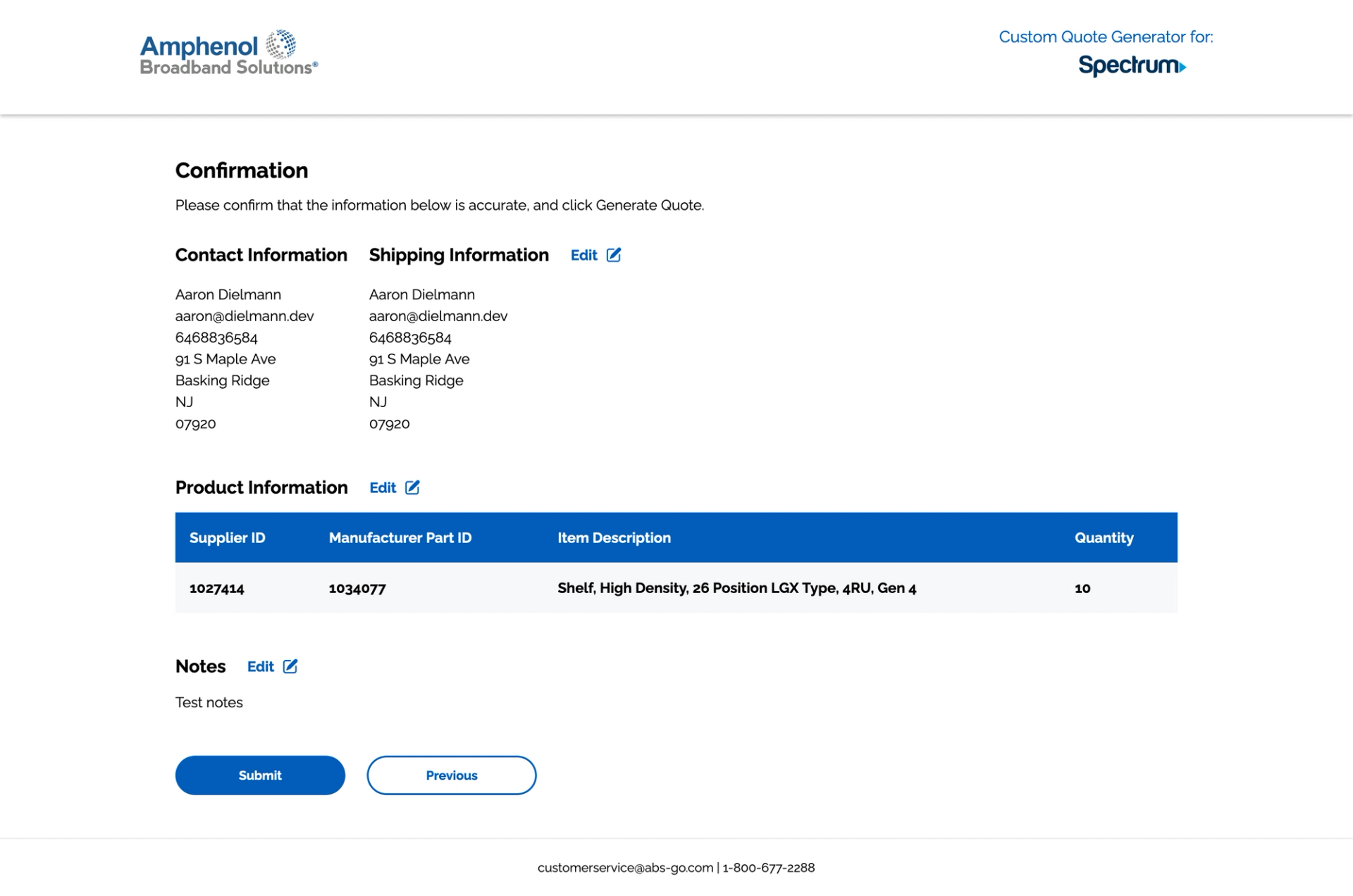
Task: Click supplier ID 1027414 in table
Action: point(216,588)
